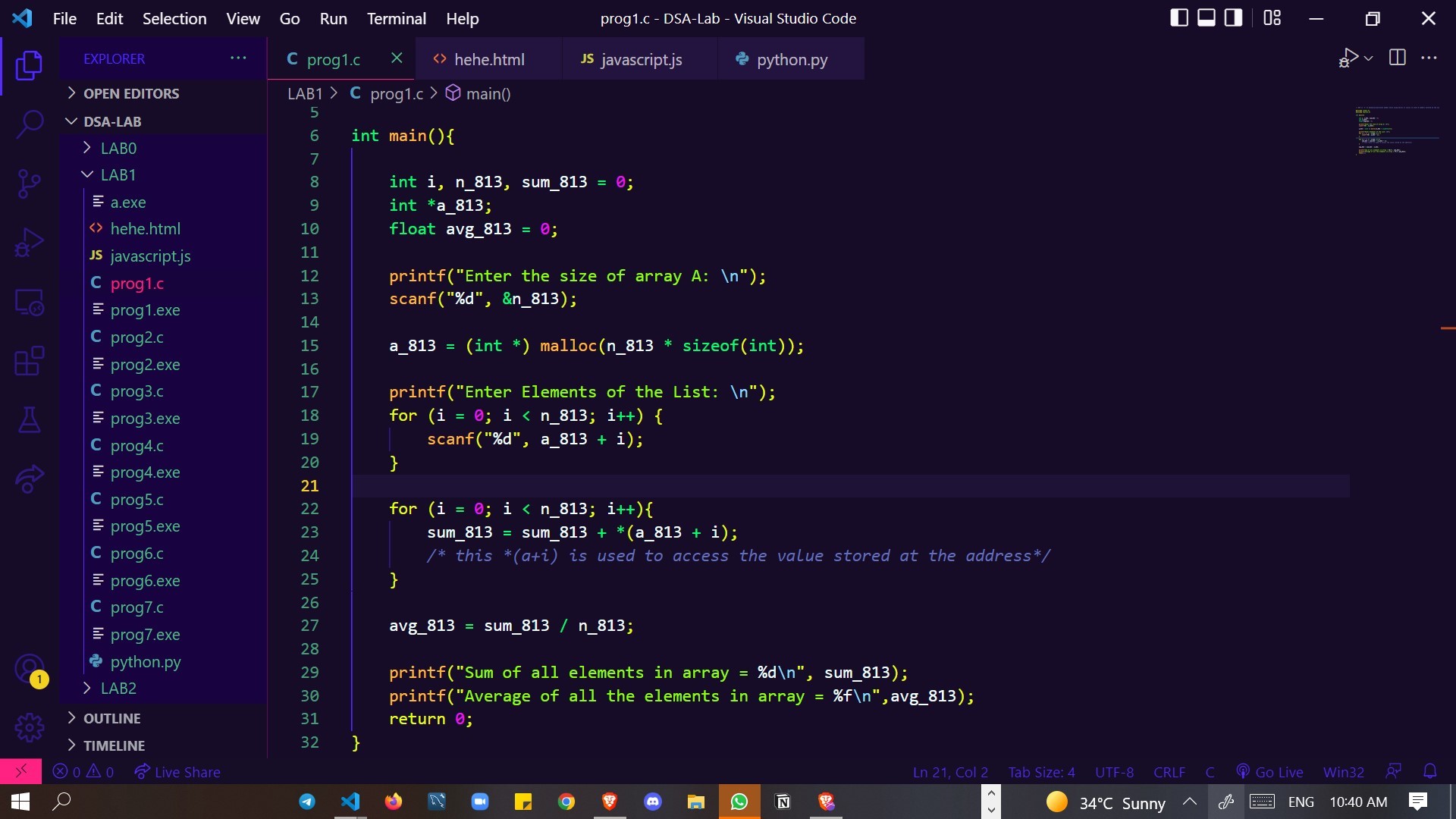Toggle the bottom panel layout button
Viewport: 1456px width, 819px height.
[x=1207, y=18]
